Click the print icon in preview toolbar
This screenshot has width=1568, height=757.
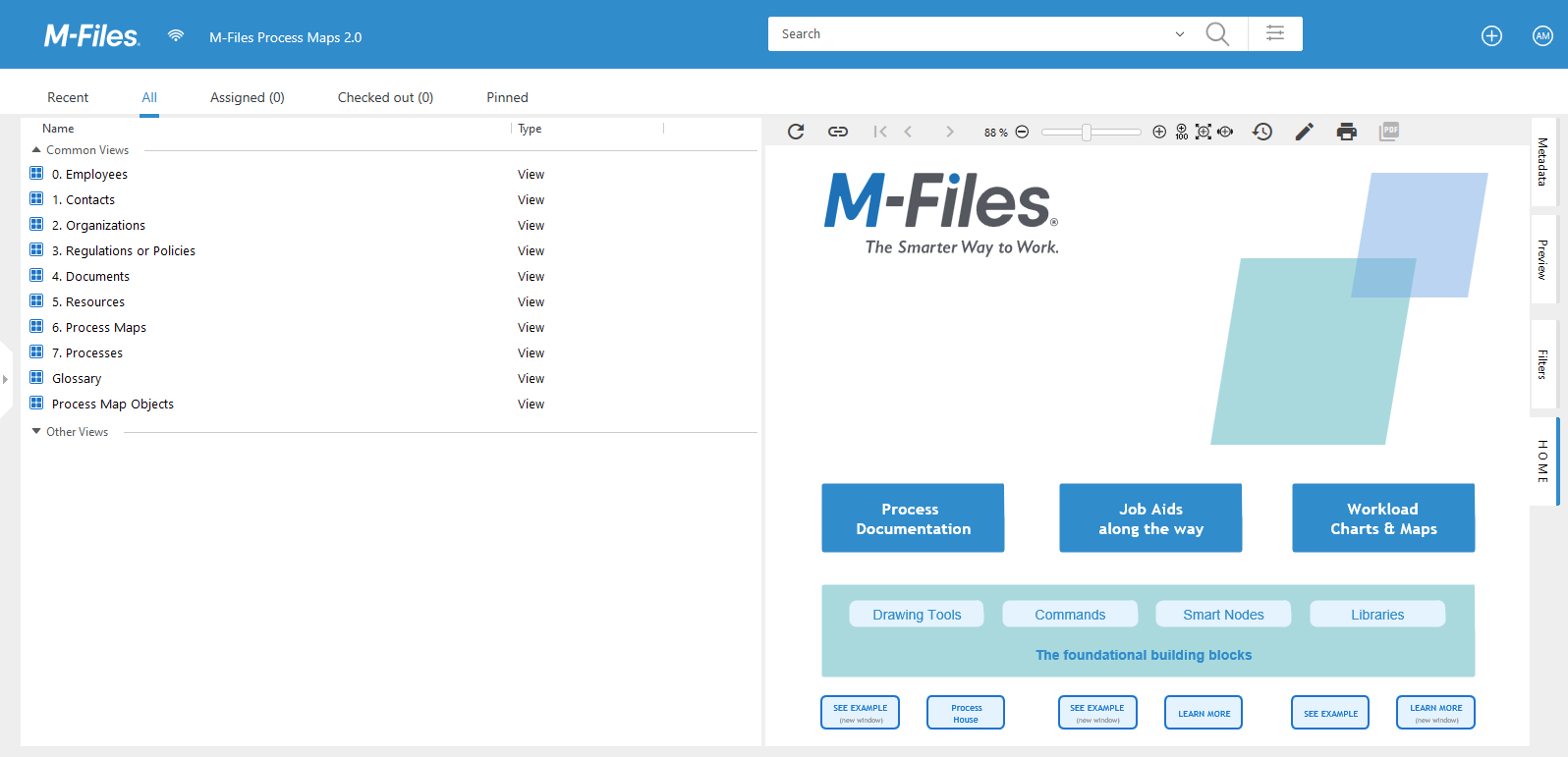[1346, 132]
